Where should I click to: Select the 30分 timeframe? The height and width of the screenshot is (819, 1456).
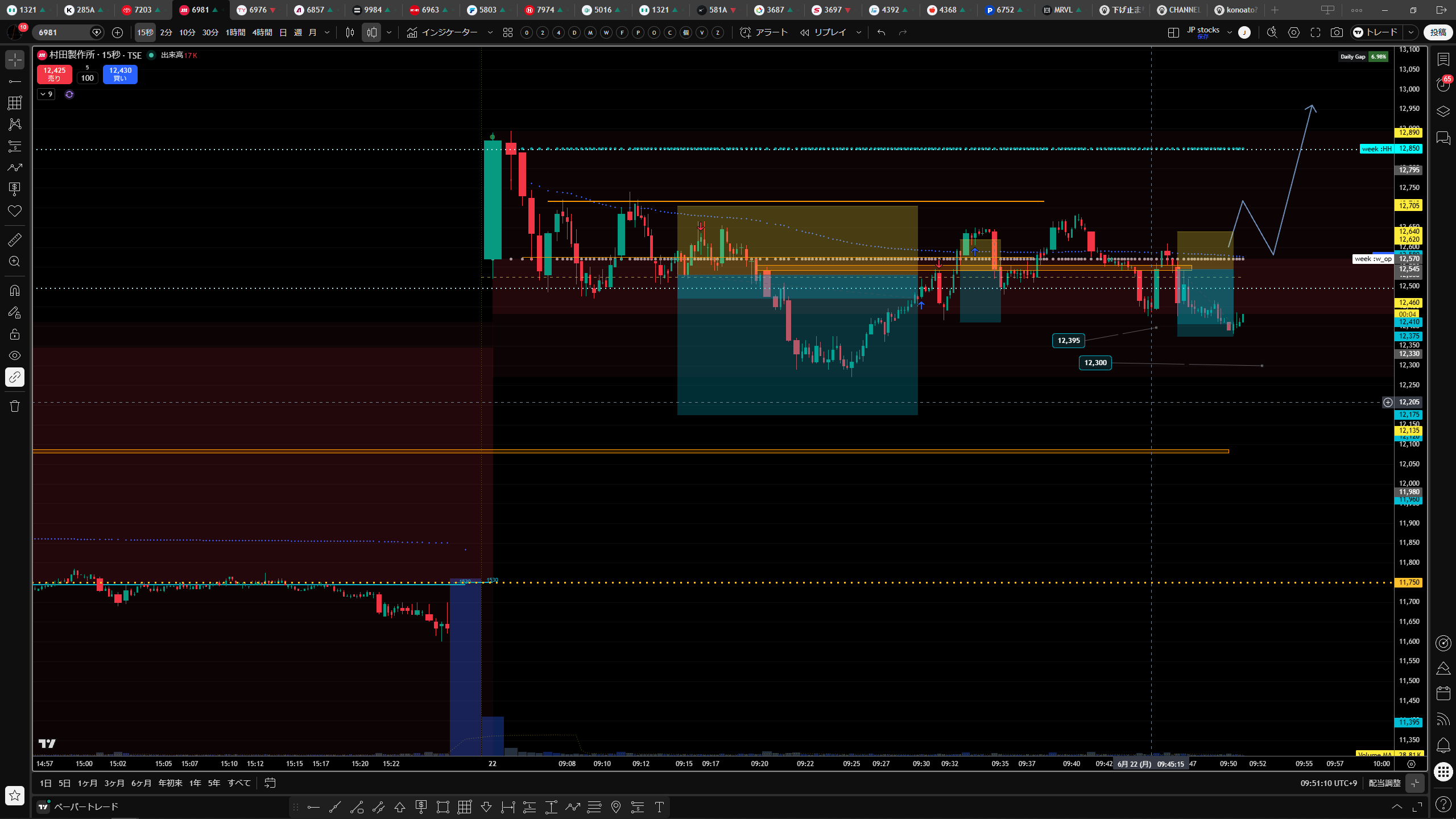(210, 32)
